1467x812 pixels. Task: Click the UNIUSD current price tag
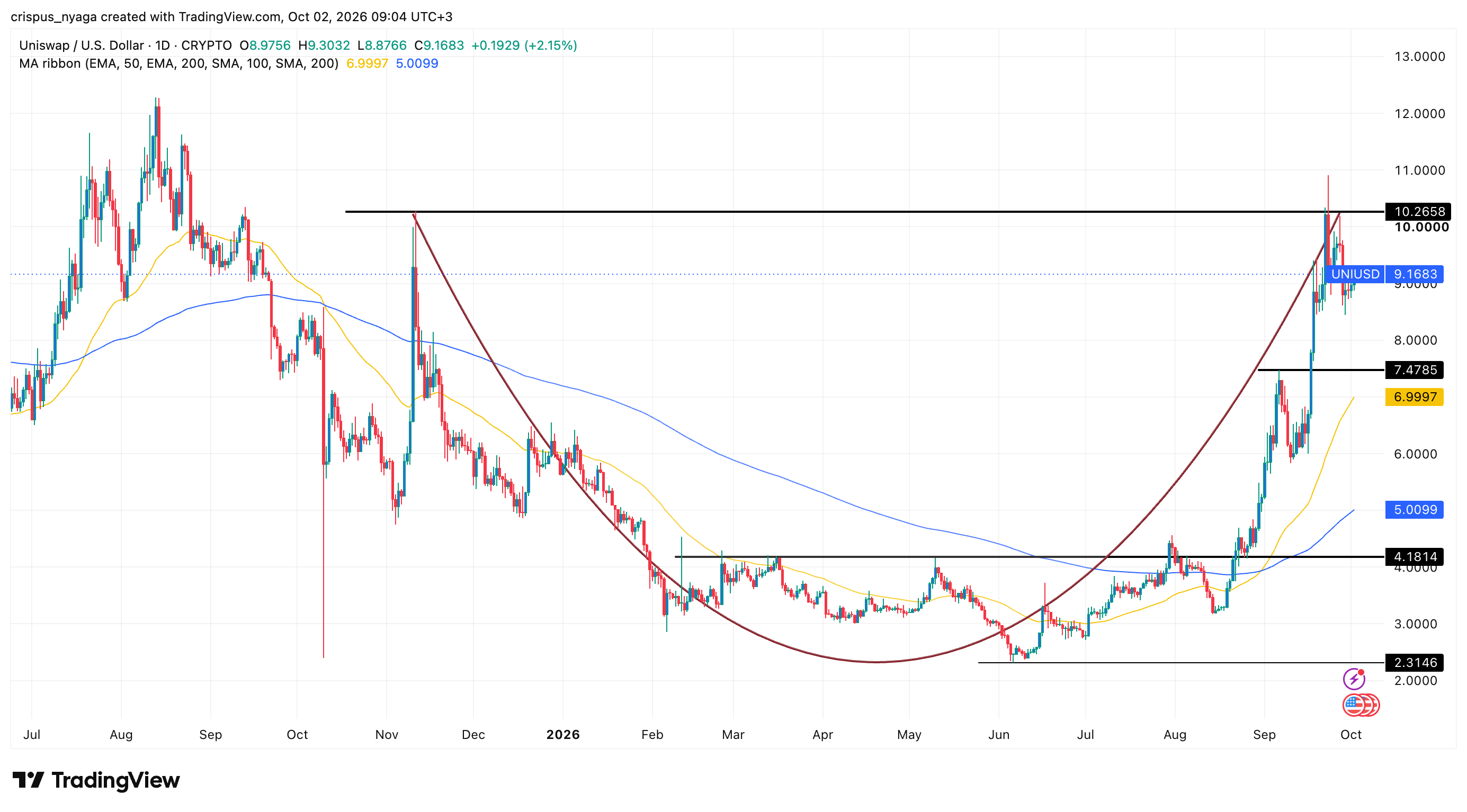pyautogui.click(x=1355, y=274)
